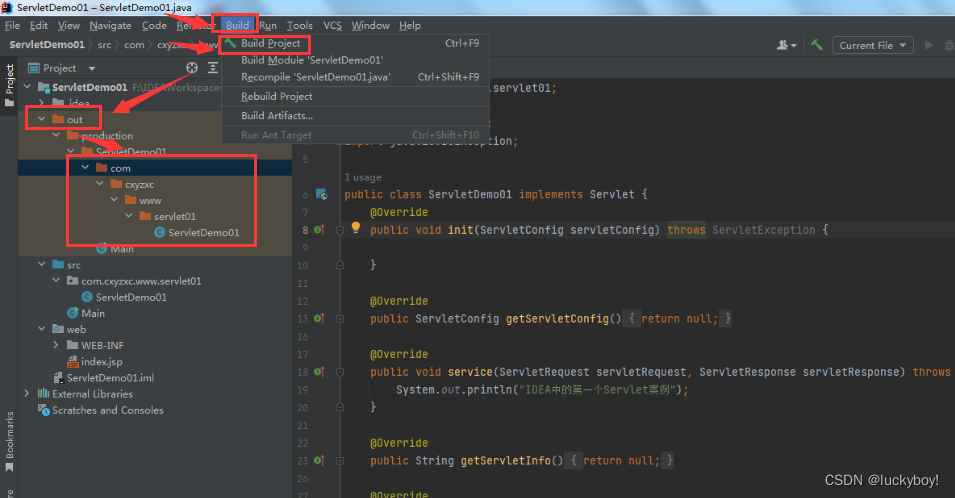The width and height of the screenshot is (955, 498).
Task: Click the Select Opened File crosshair icon
Action: [x=192, y=68]
